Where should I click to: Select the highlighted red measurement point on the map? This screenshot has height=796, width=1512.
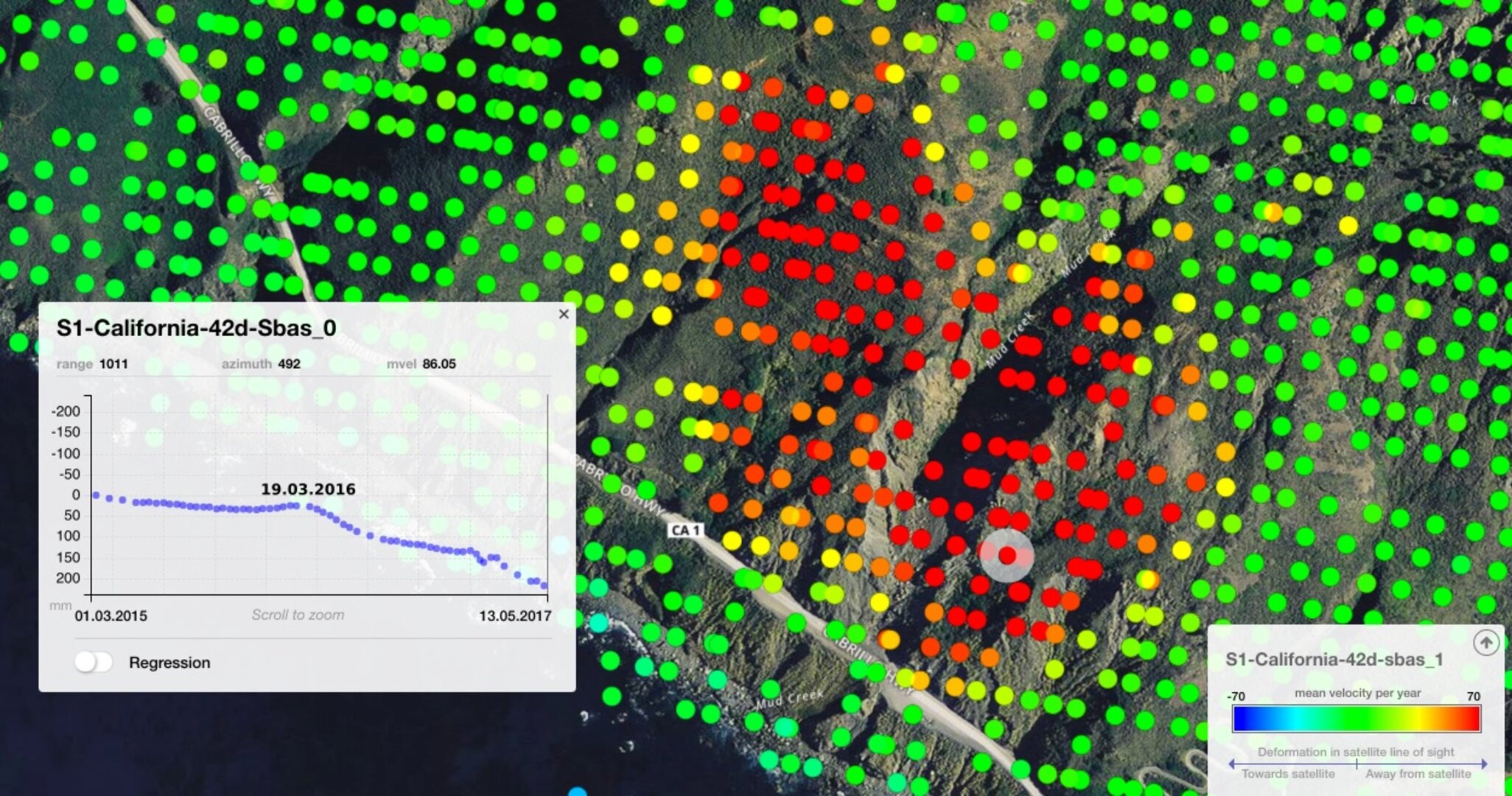pos(1007,556)
